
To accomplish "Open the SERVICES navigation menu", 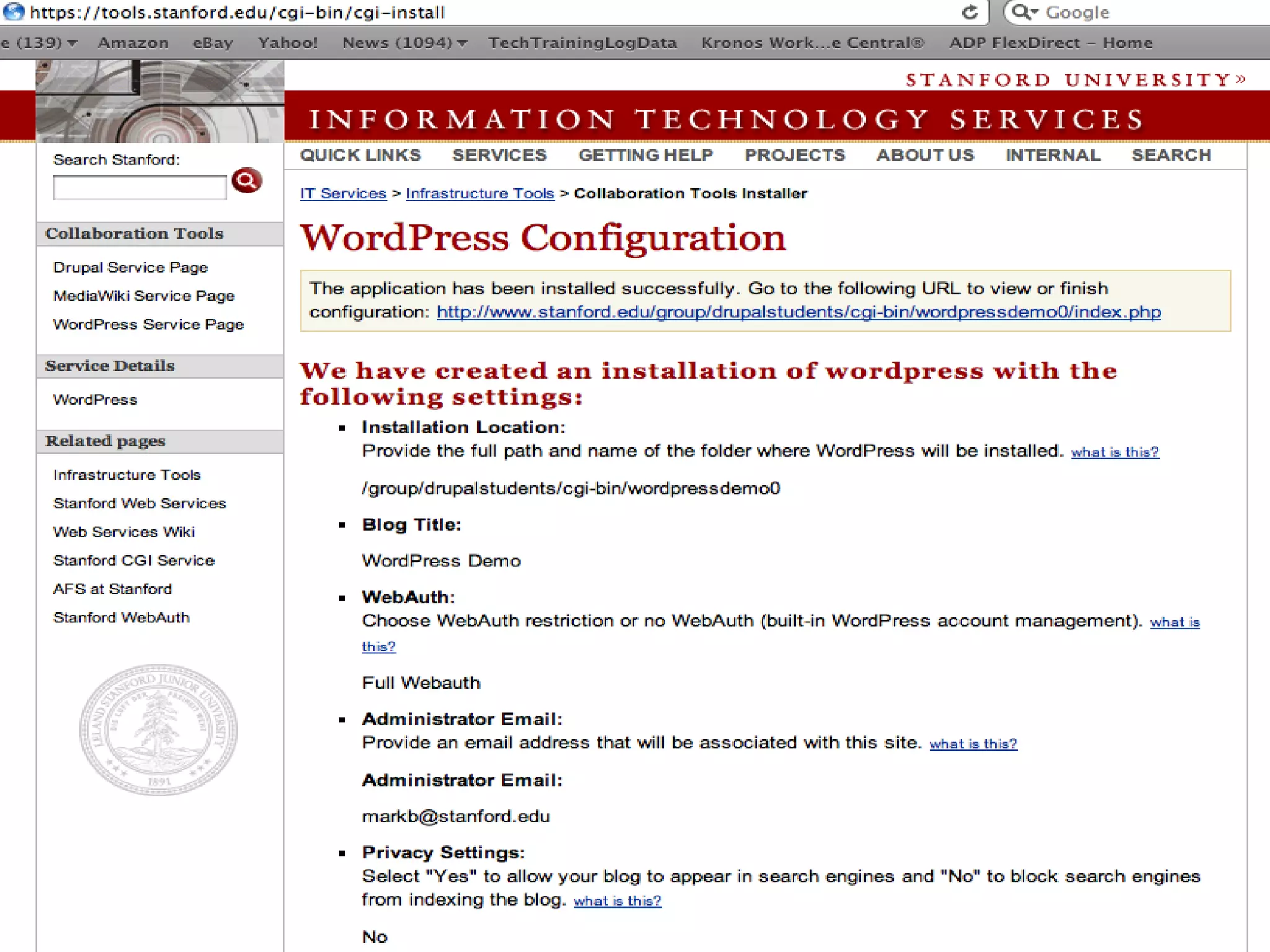I will pyautogui.click(x=499, y=155).
